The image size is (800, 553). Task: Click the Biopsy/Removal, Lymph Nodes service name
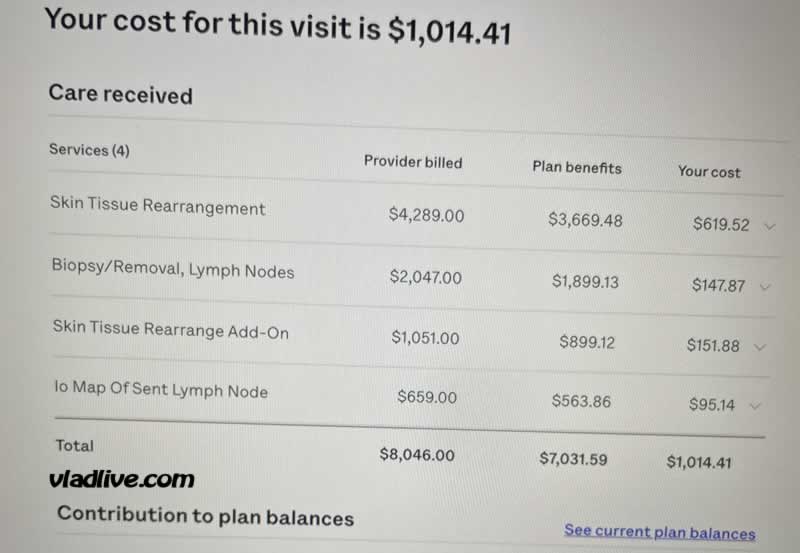173,269
